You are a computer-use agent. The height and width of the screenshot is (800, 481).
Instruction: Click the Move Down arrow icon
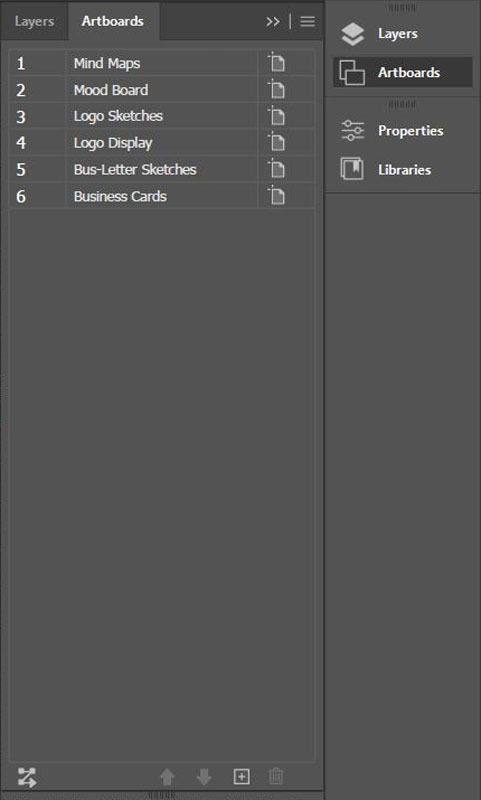(x=204, y=777)
